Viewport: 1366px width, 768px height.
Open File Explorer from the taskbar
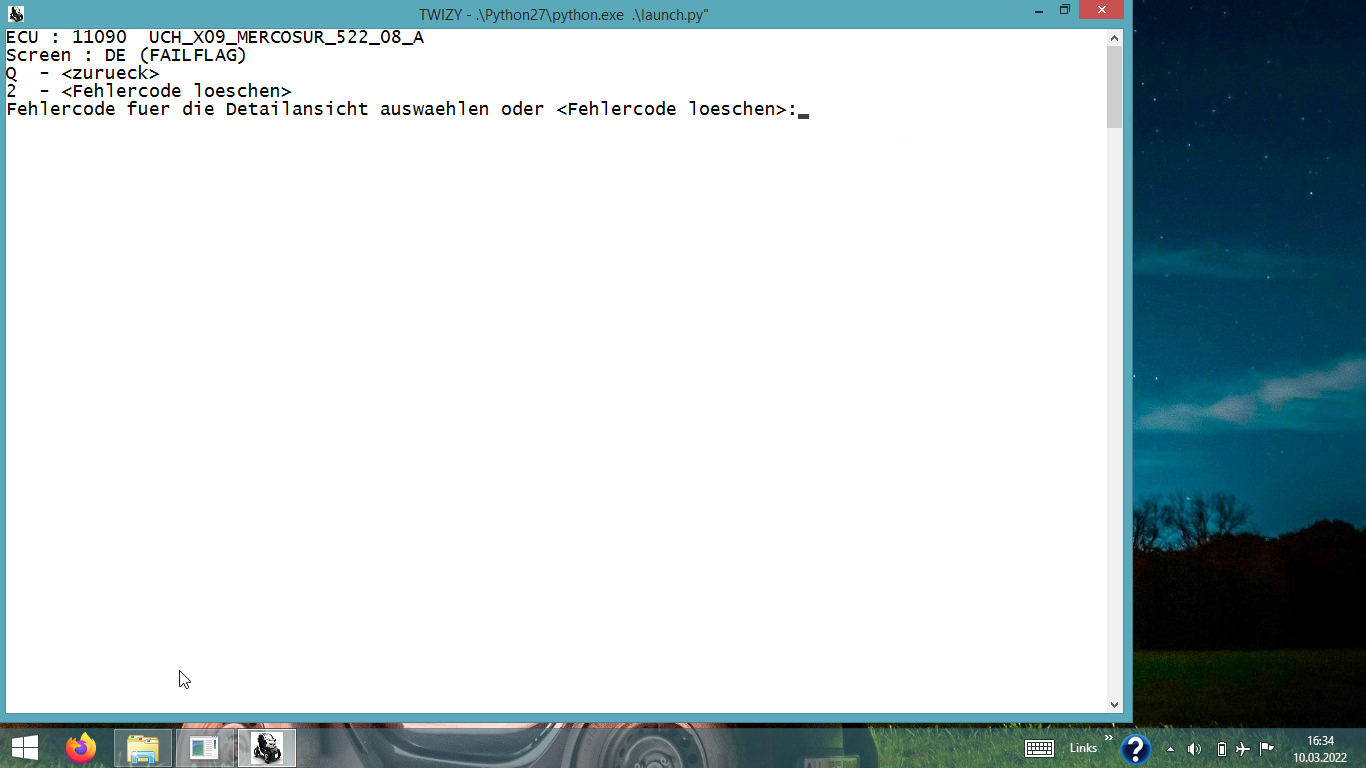(x=143, y=748)
